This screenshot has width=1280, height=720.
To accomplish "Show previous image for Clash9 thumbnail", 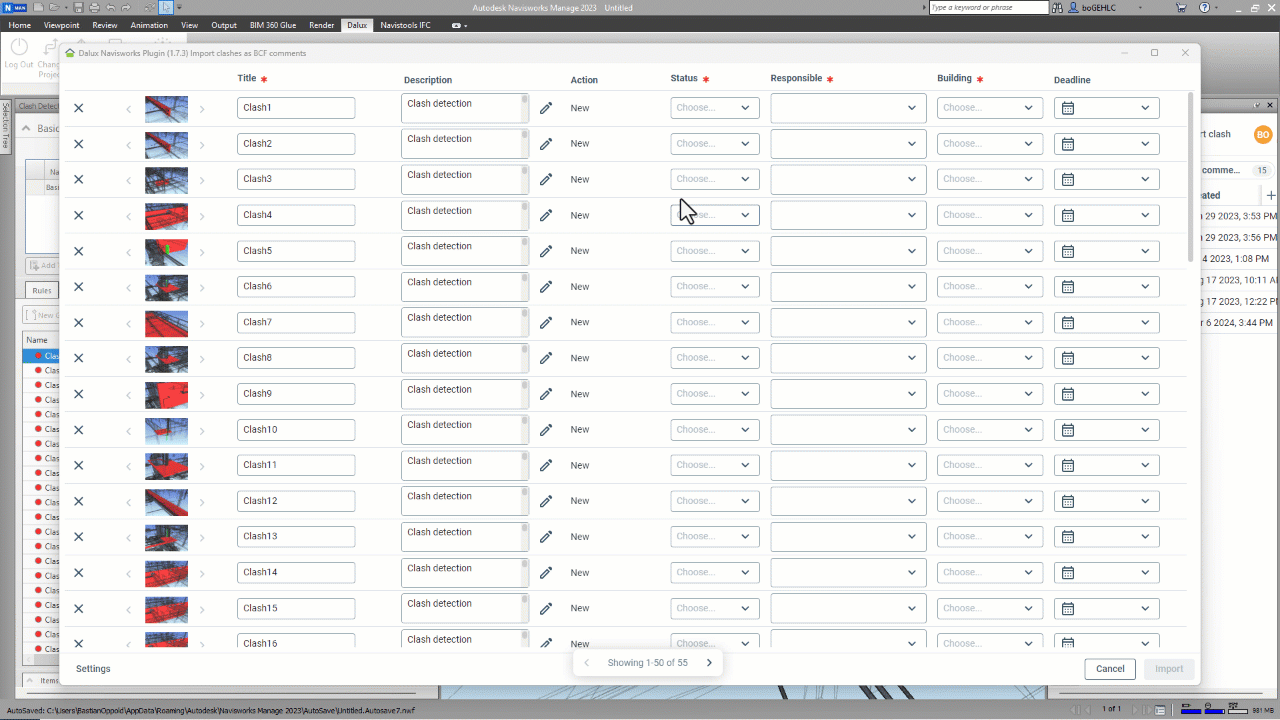I will (x=128, y=395).
